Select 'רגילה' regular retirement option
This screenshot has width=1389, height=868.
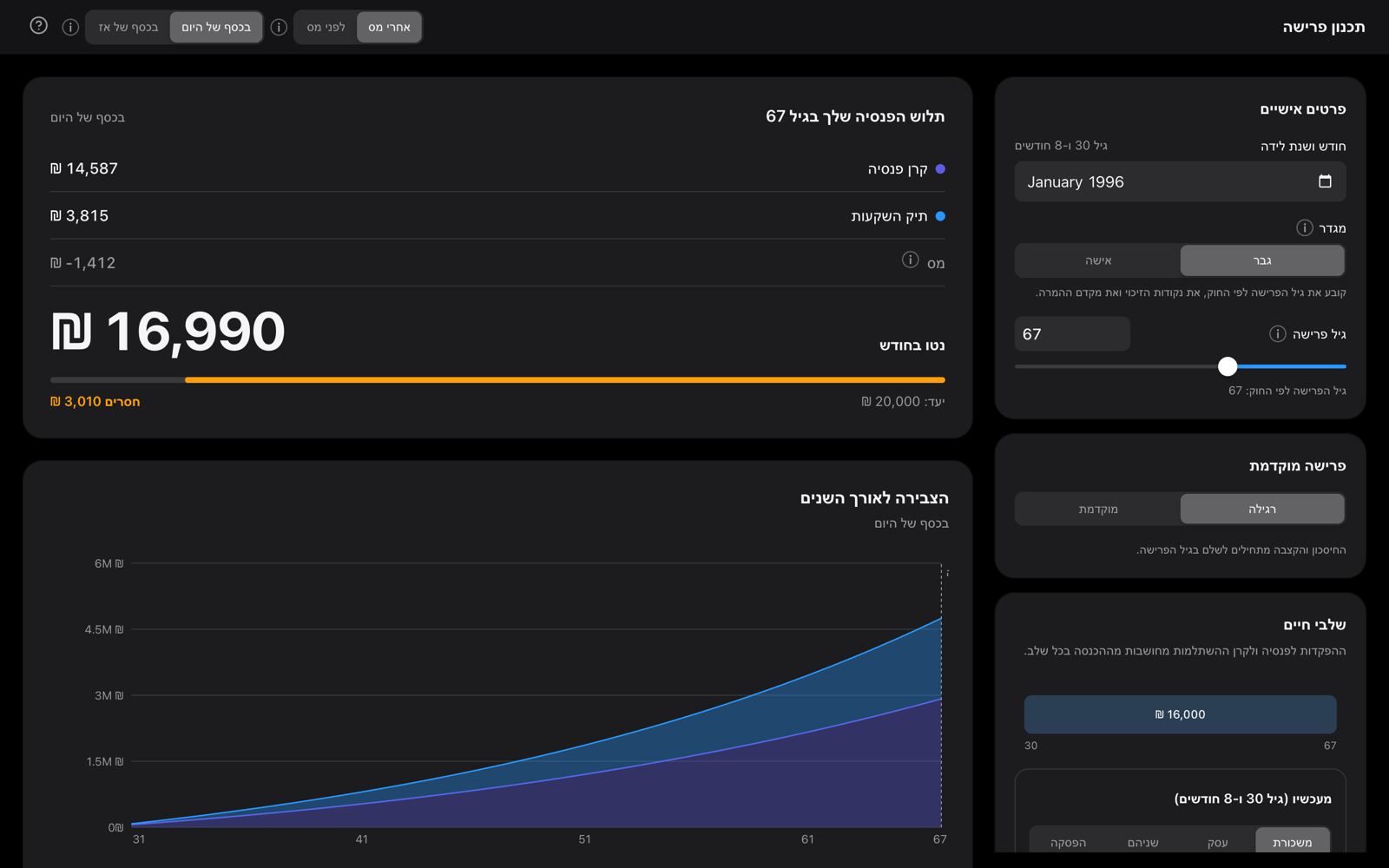(x=1262, y=509)
